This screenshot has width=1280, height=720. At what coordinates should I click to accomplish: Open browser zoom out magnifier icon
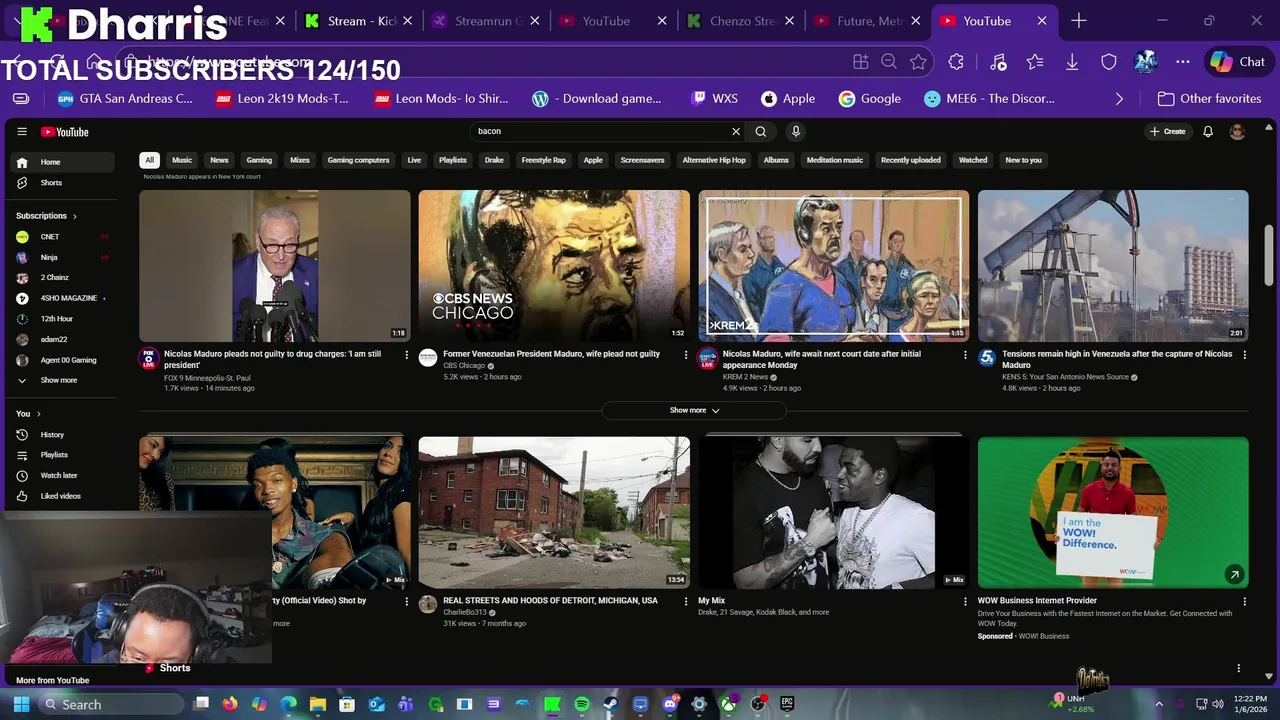coord(889,62)
